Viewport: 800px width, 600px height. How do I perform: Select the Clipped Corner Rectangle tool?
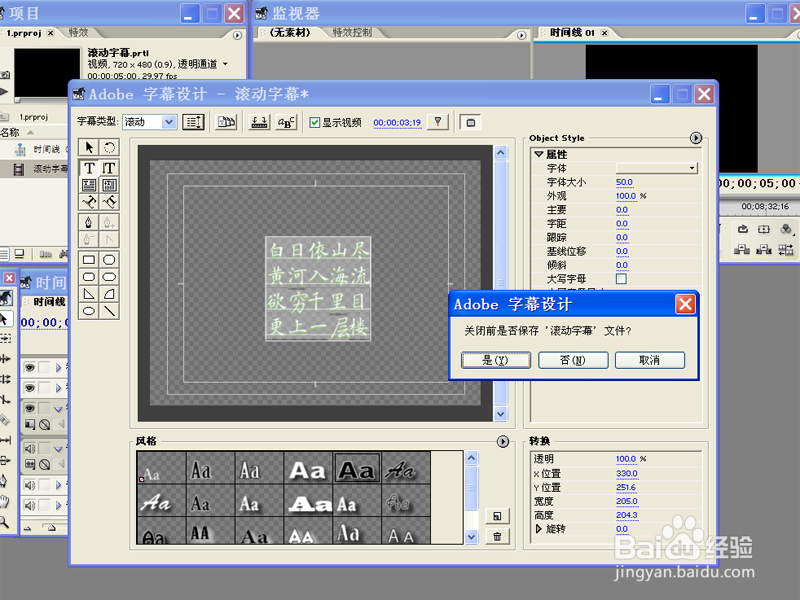(109, 260)
